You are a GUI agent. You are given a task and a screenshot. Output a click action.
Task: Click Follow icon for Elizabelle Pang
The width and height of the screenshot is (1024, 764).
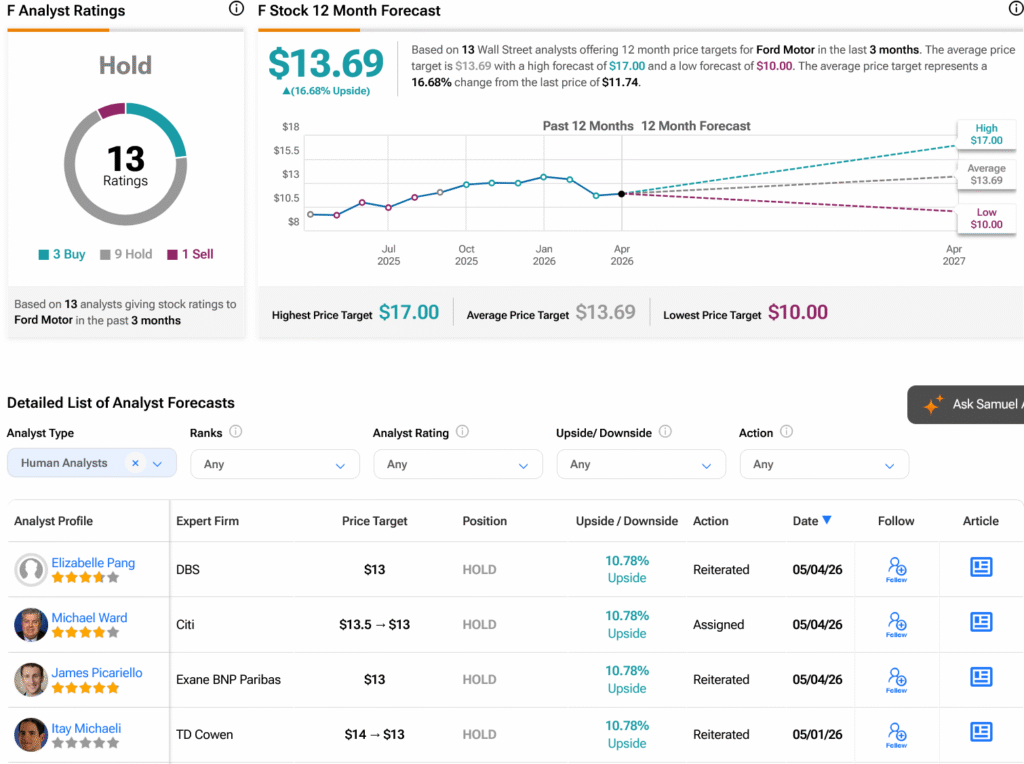[x=896, y=569]
